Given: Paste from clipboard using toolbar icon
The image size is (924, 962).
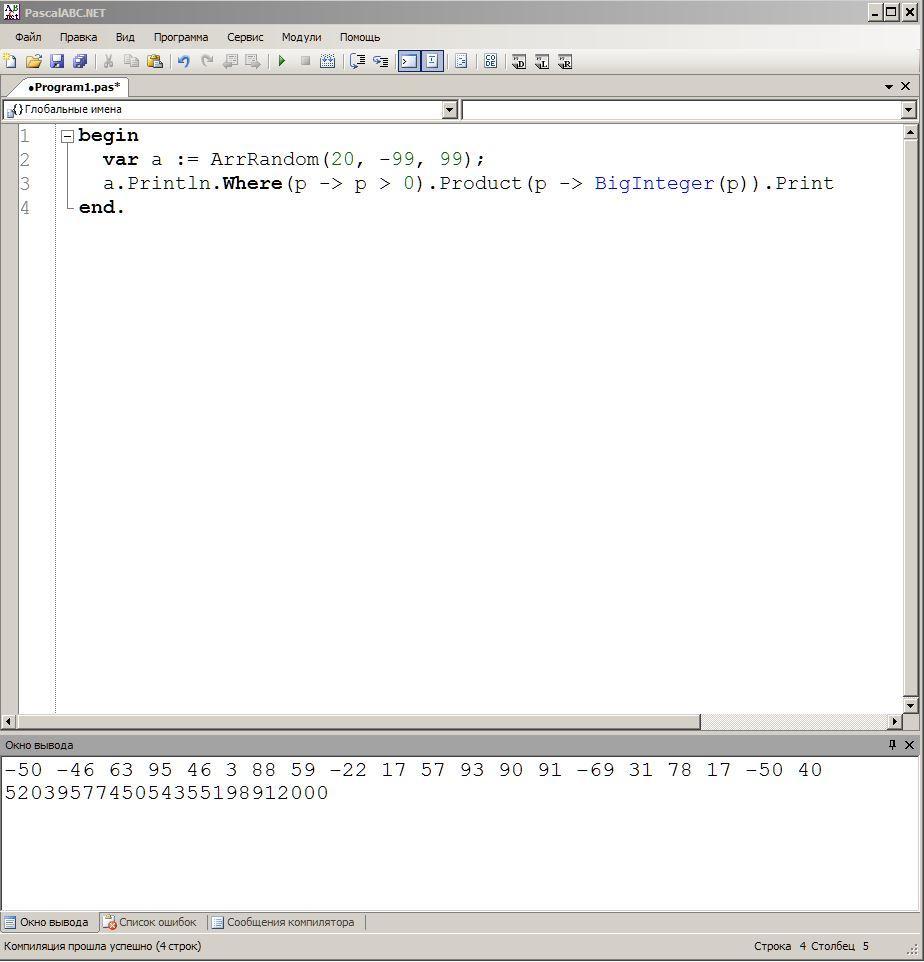Looking at the screenshot, I should point(155,61).
